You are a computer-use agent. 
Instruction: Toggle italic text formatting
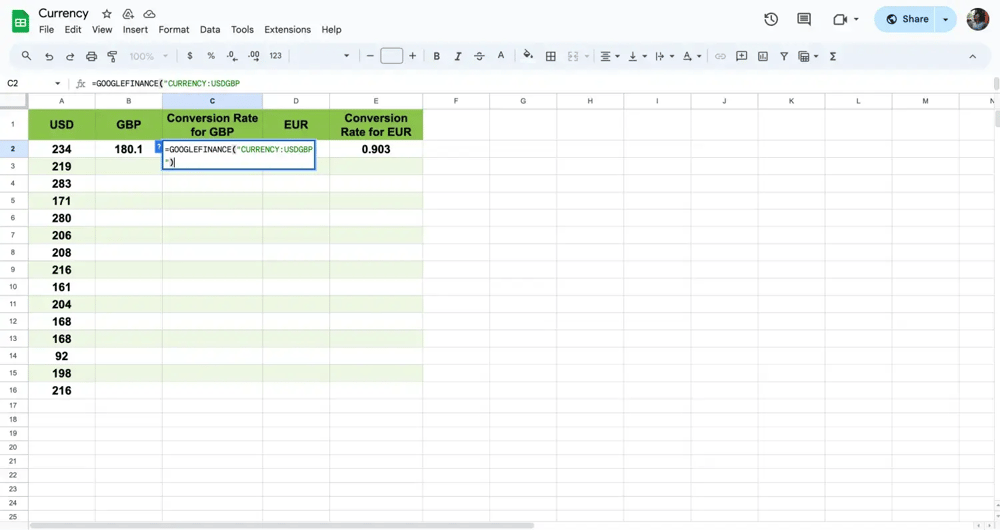(x=458, y=56)
